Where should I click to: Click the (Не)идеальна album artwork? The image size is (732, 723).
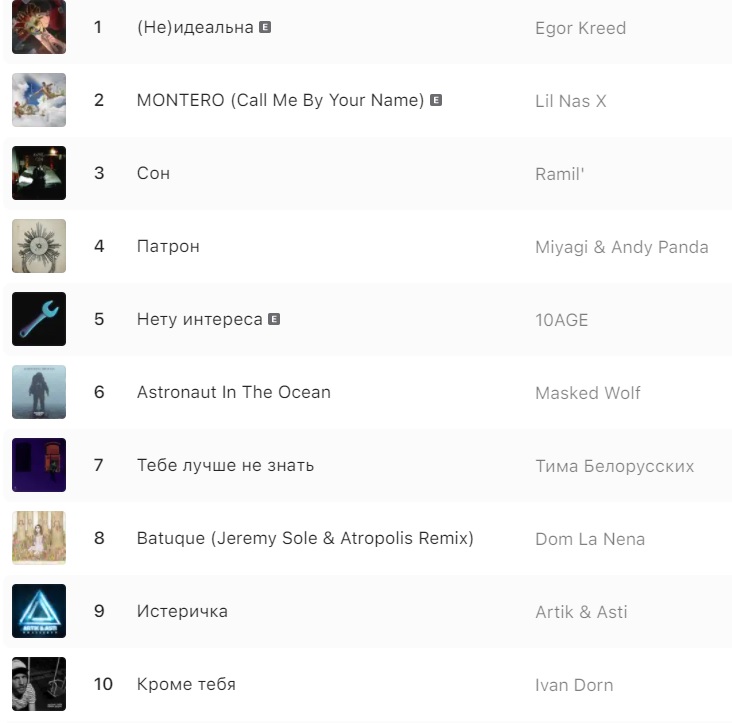click(x=39, y=27)
